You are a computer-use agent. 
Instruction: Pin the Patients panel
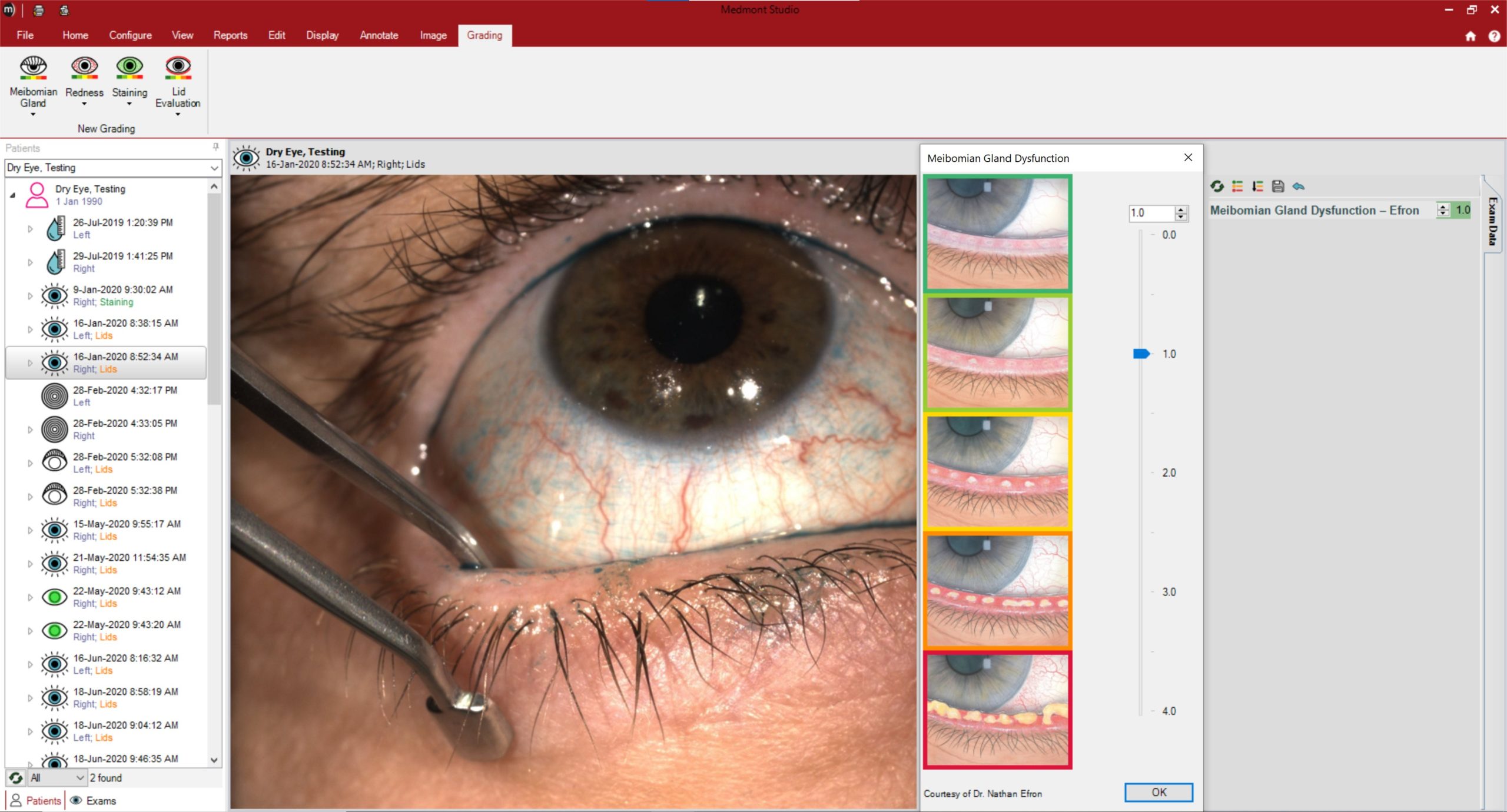point(215,147)
